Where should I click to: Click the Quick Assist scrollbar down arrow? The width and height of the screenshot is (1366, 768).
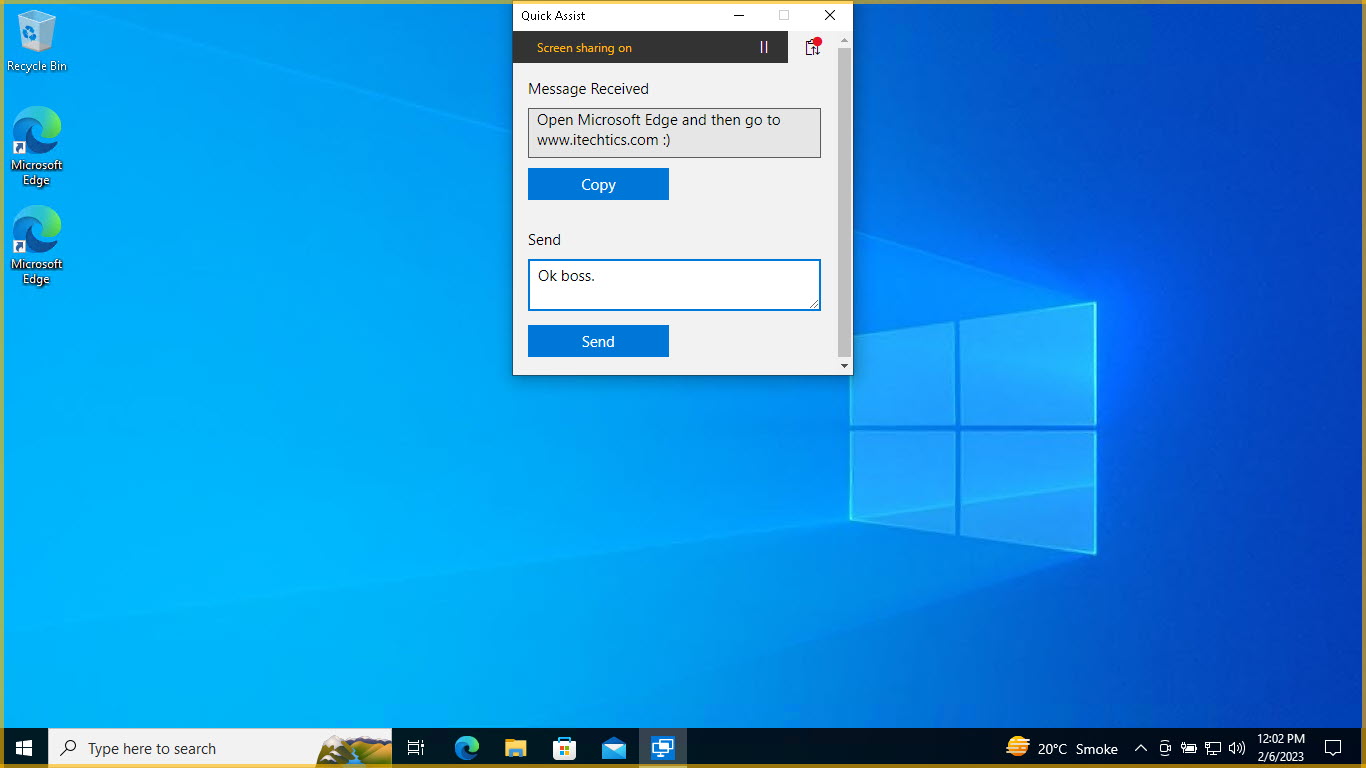(844, 366)
